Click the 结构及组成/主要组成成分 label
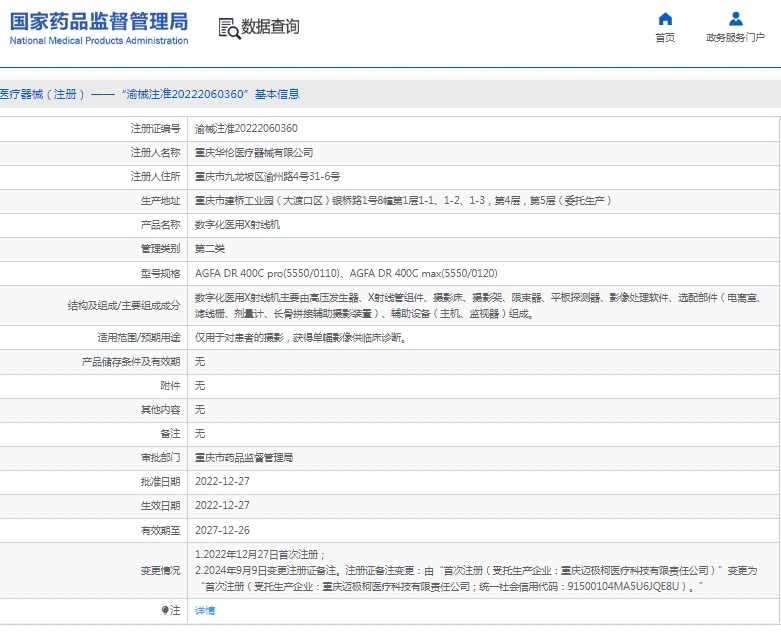Image resolution: width=781 pixels, height=632 pixels. point(124,306)
